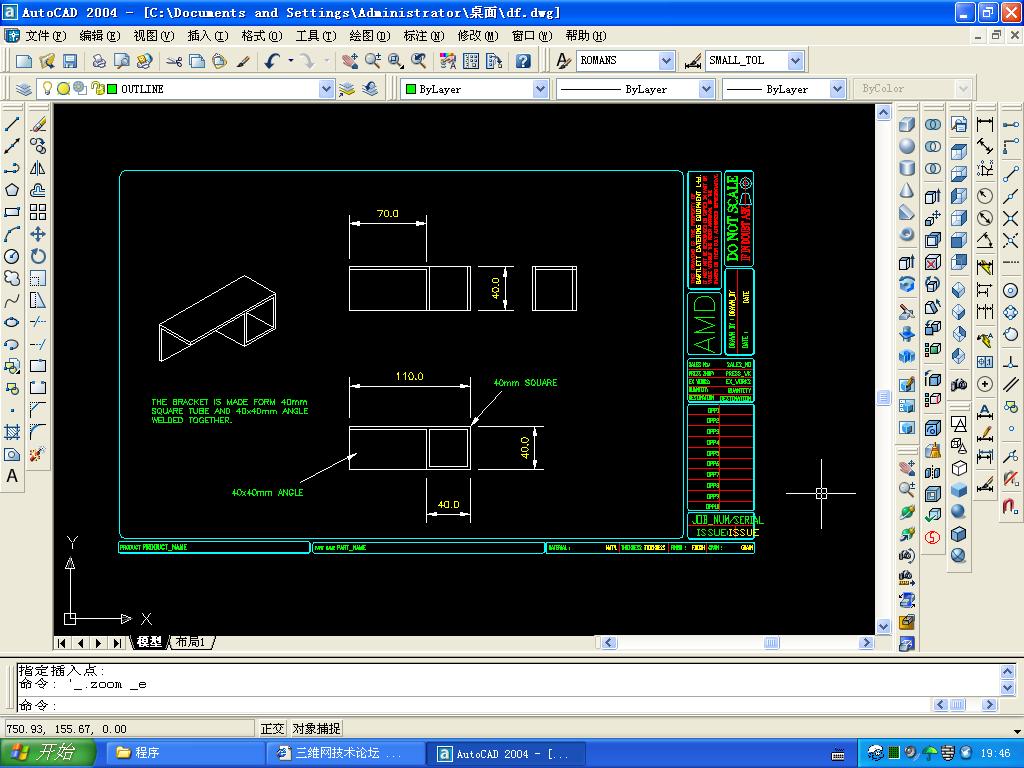
Task: Click the Save icon
Action: pos(70,61)
